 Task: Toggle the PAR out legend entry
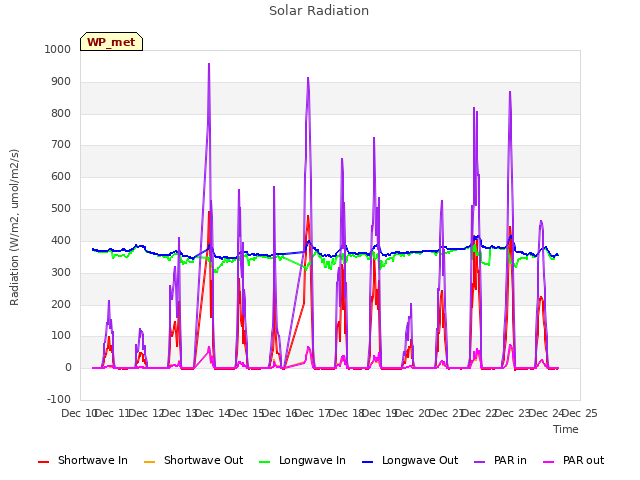573,460
